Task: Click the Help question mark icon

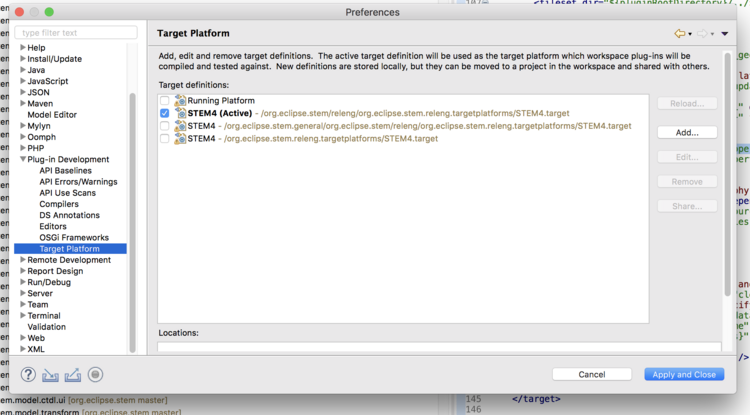Action: 30,374
